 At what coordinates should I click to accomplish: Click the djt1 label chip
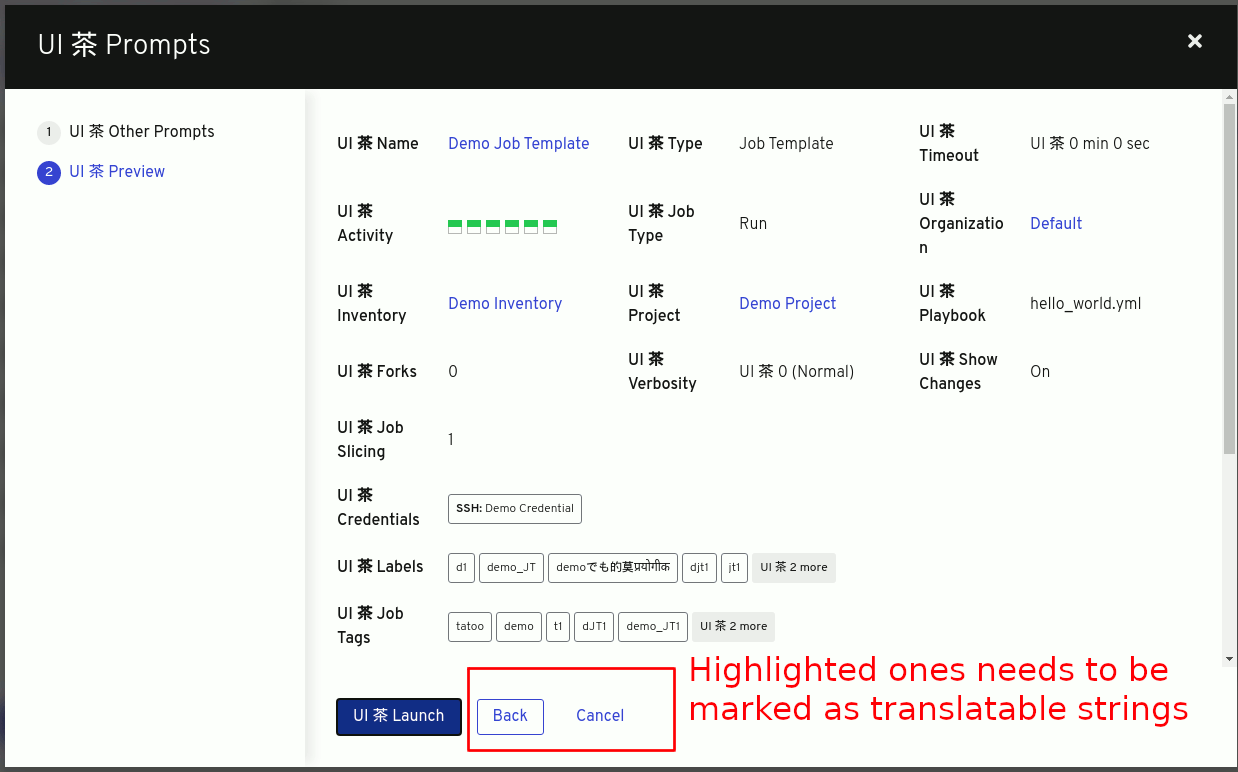coord(699,567)
